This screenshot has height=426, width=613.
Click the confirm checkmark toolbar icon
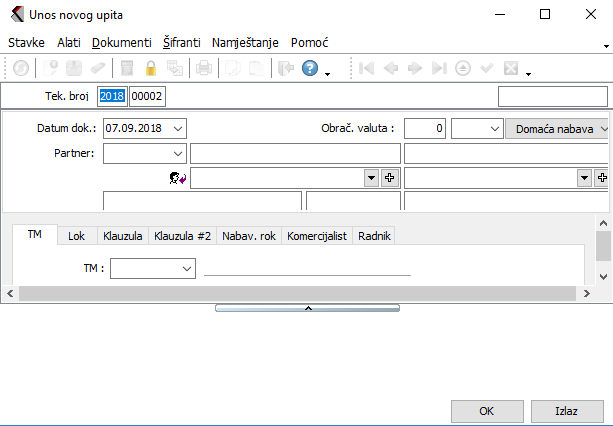[x=487, y=69]
